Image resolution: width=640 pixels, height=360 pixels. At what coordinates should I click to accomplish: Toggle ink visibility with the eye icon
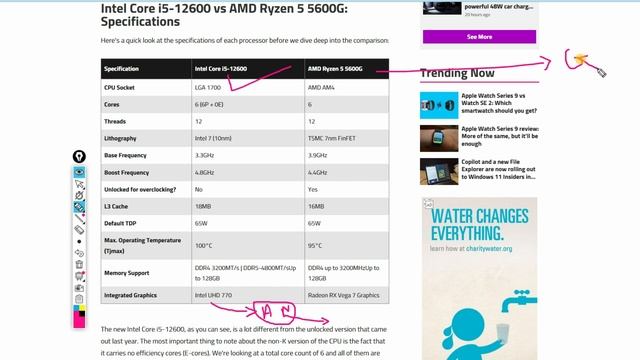pyautogui.click(x=79, y=172)
